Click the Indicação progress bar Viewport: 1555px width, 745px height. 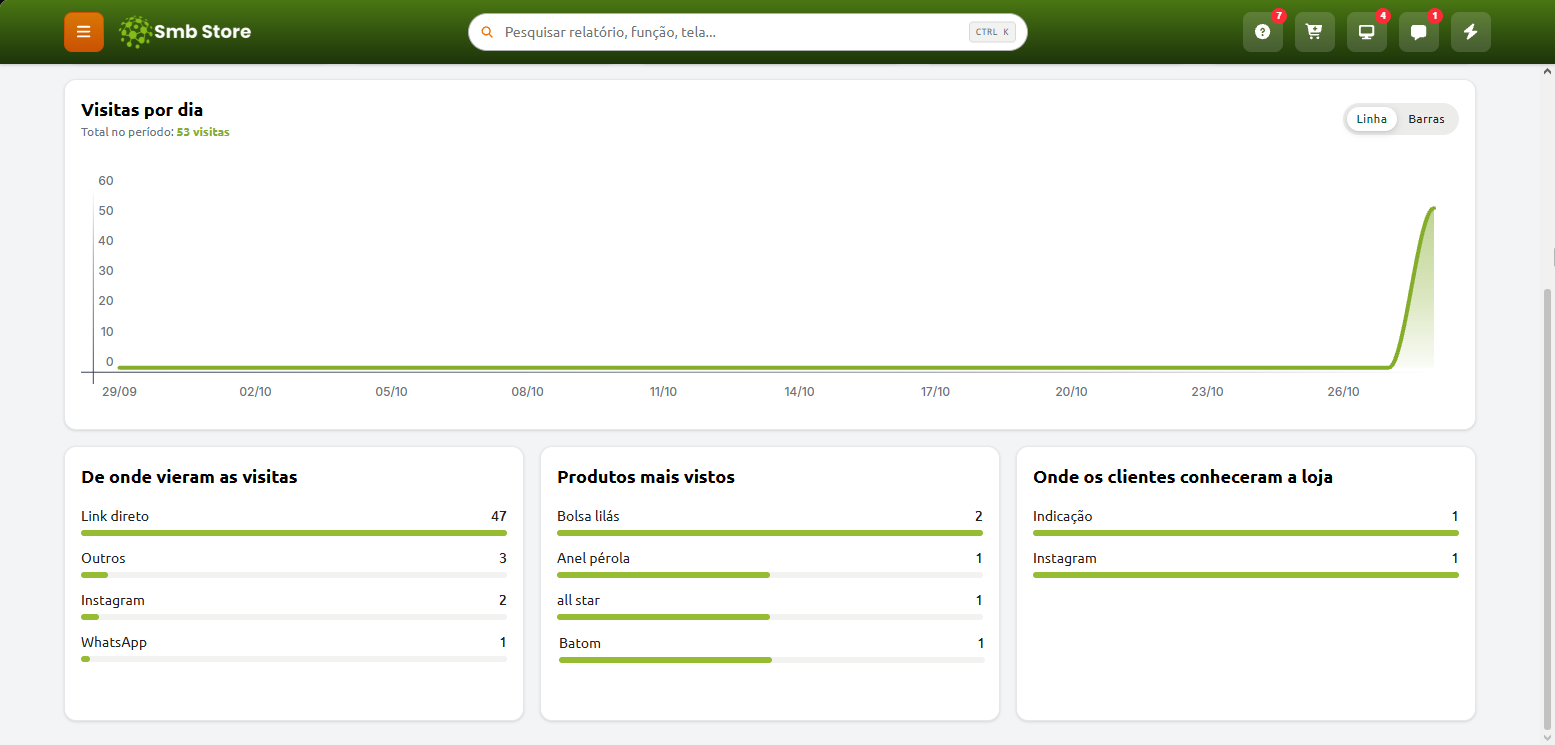[1246, 533]
